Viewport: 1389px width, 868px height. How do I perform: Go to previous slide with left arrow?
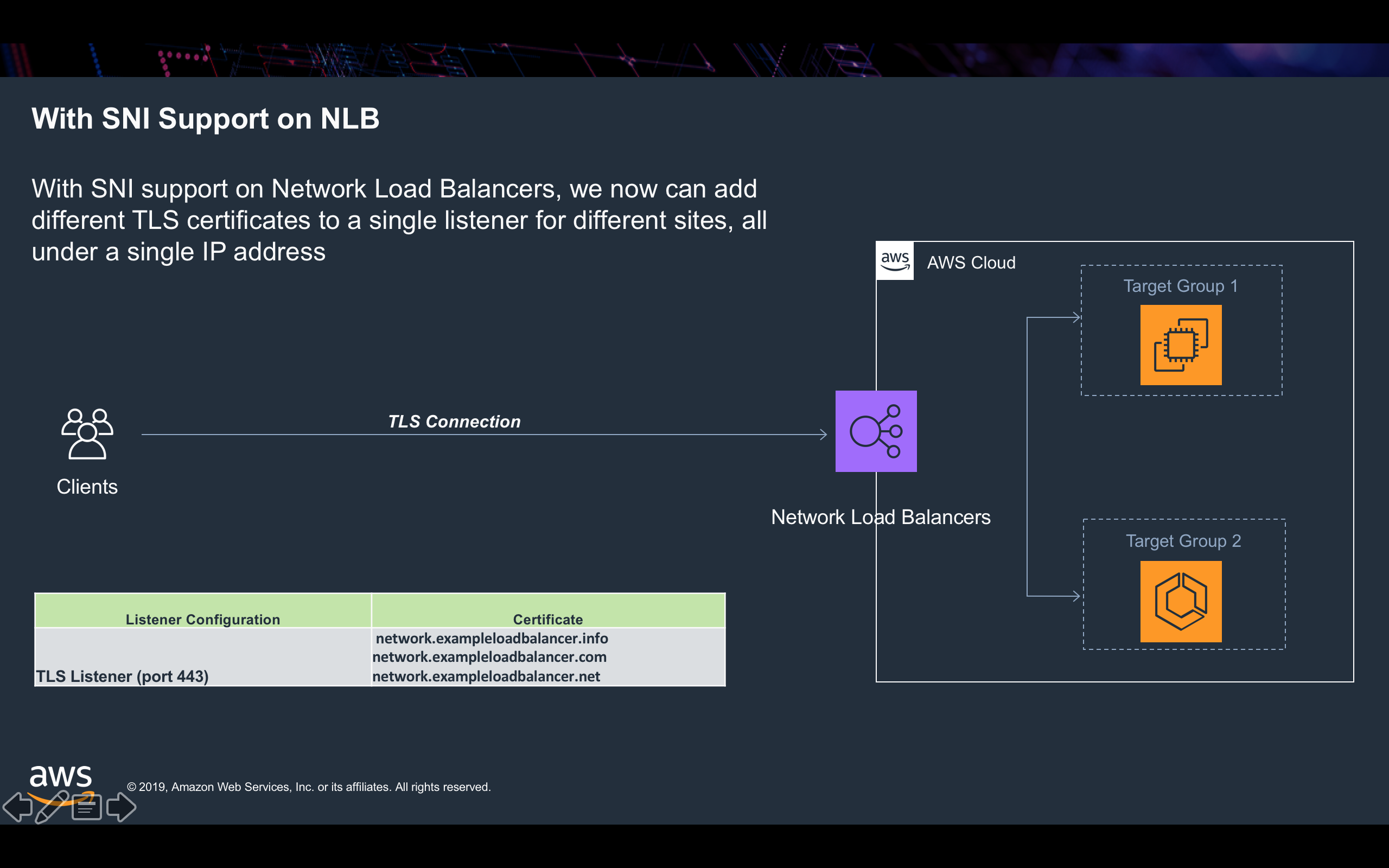(x=18, y=807)
